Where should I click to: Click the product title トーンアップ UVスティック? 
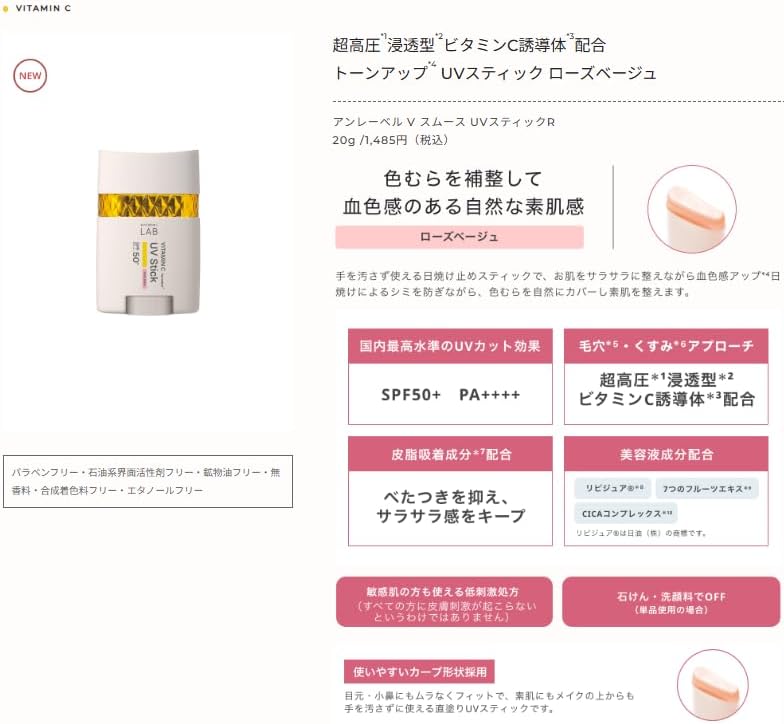coord(494,73)
